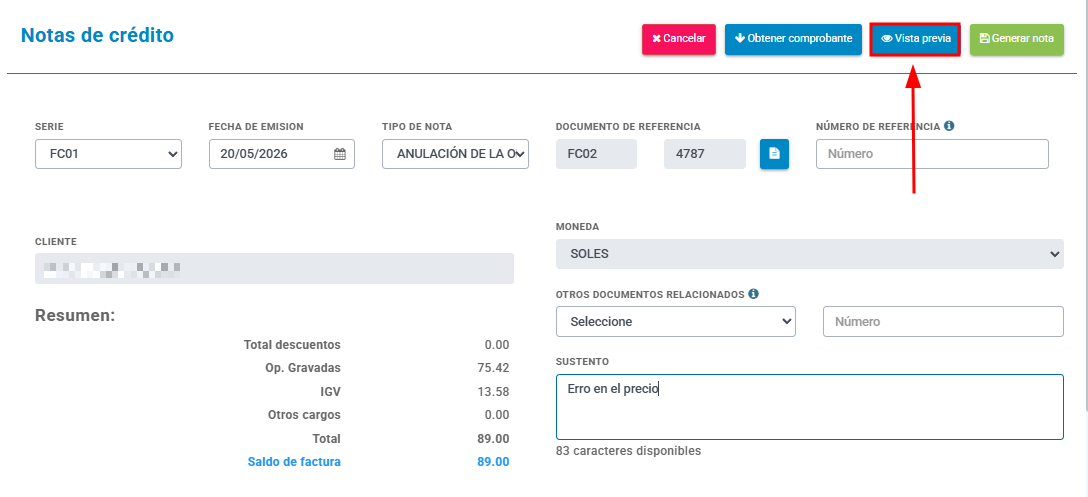Screen dimensions: 1088x497
Task: Click the 83 caracteres disponibles text
Action: [629, 451]
